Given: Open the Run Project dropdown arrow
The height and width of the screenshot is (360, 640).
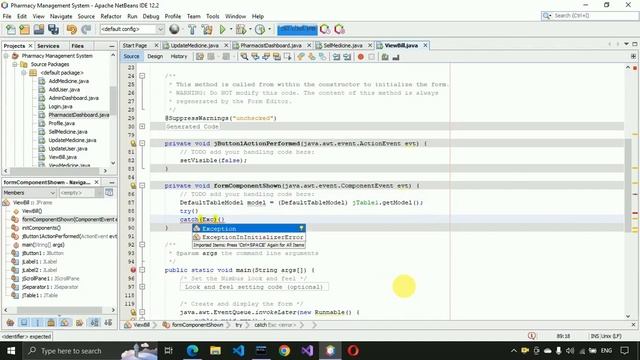Looking at the screenshot, I should [231, 29].
